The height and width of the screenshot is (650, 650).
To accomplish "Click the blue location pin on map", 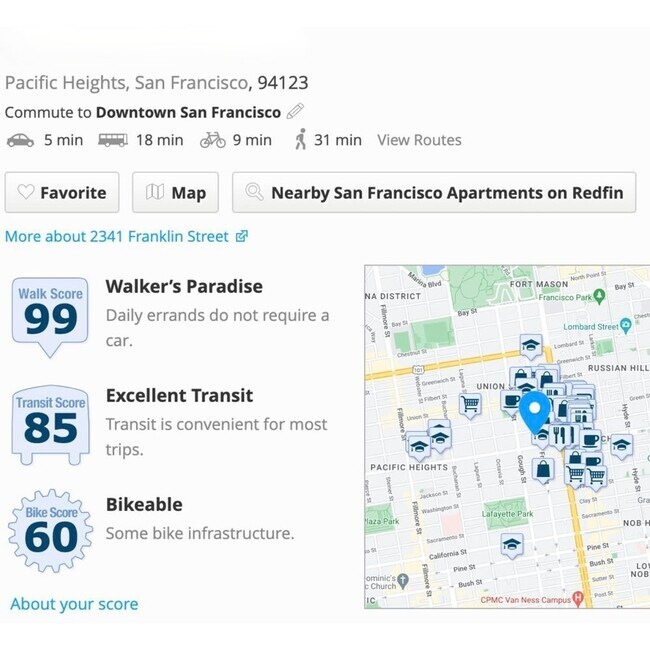I will (536, 408).
